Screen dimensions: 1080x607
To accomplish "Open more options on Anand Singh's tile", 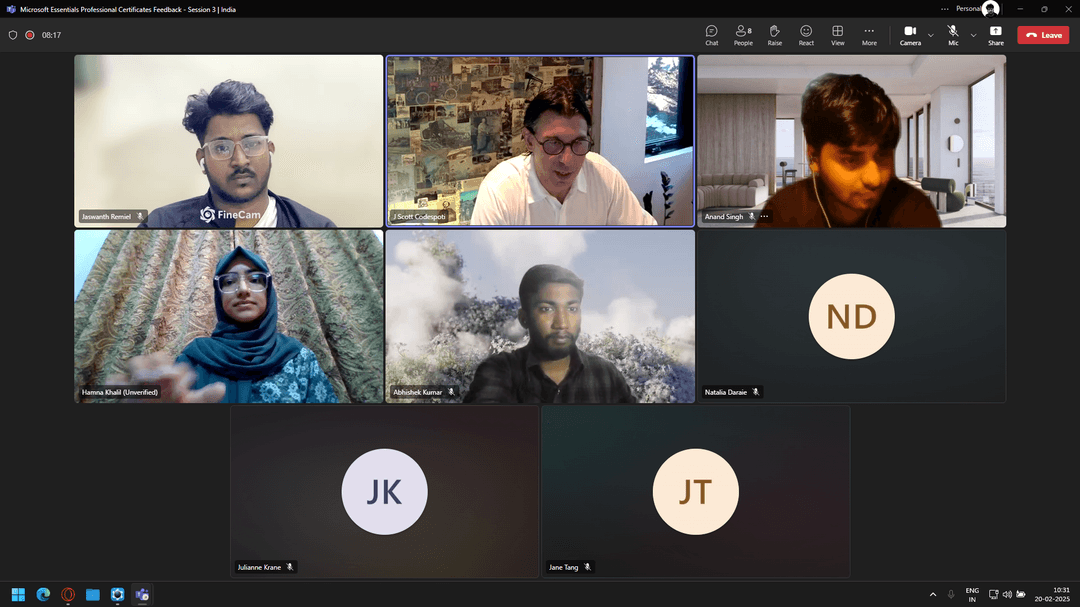I will tap(765, 216).
